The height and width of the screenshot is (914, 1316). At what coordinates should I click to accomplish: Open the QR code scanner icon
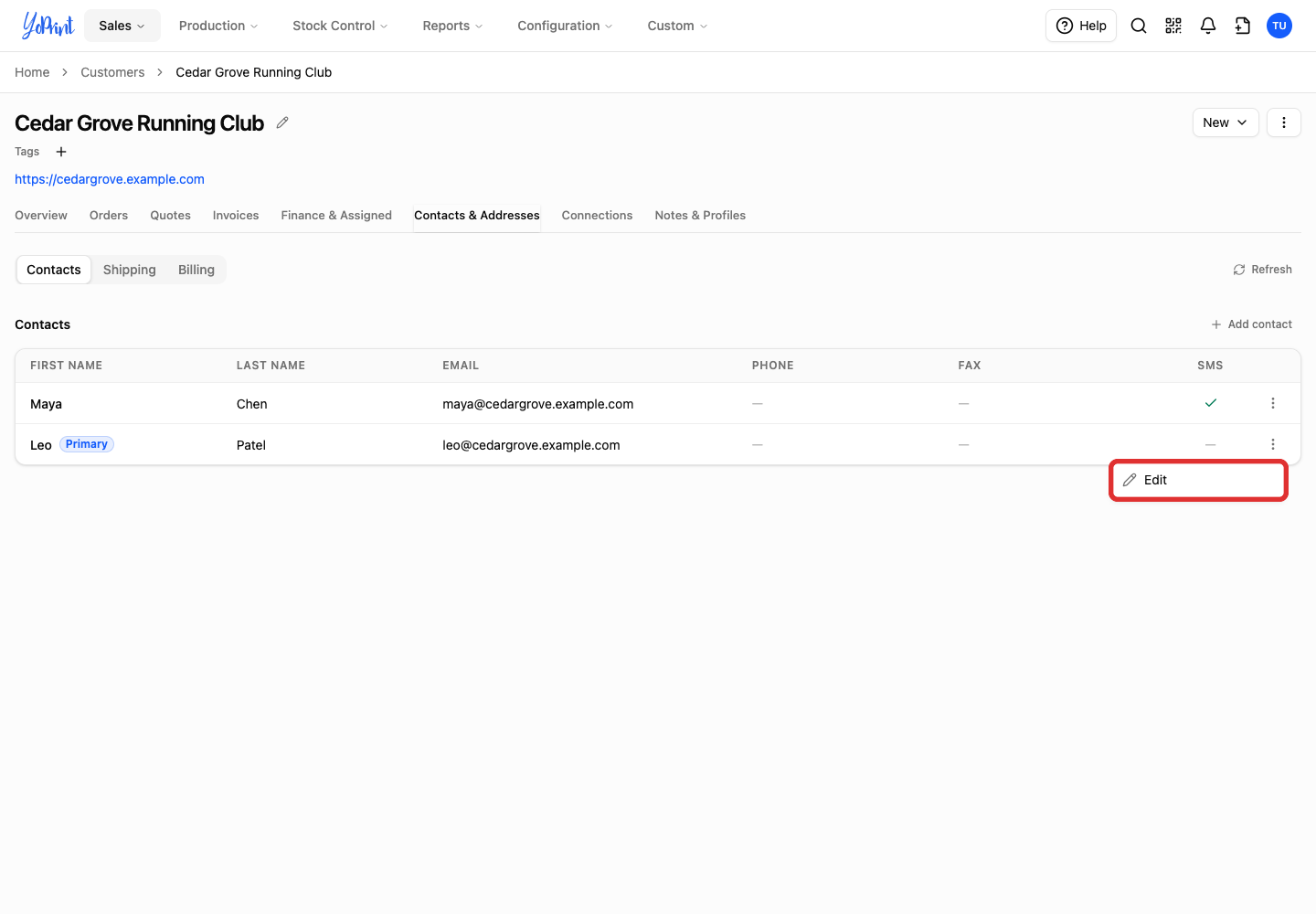1173,26
